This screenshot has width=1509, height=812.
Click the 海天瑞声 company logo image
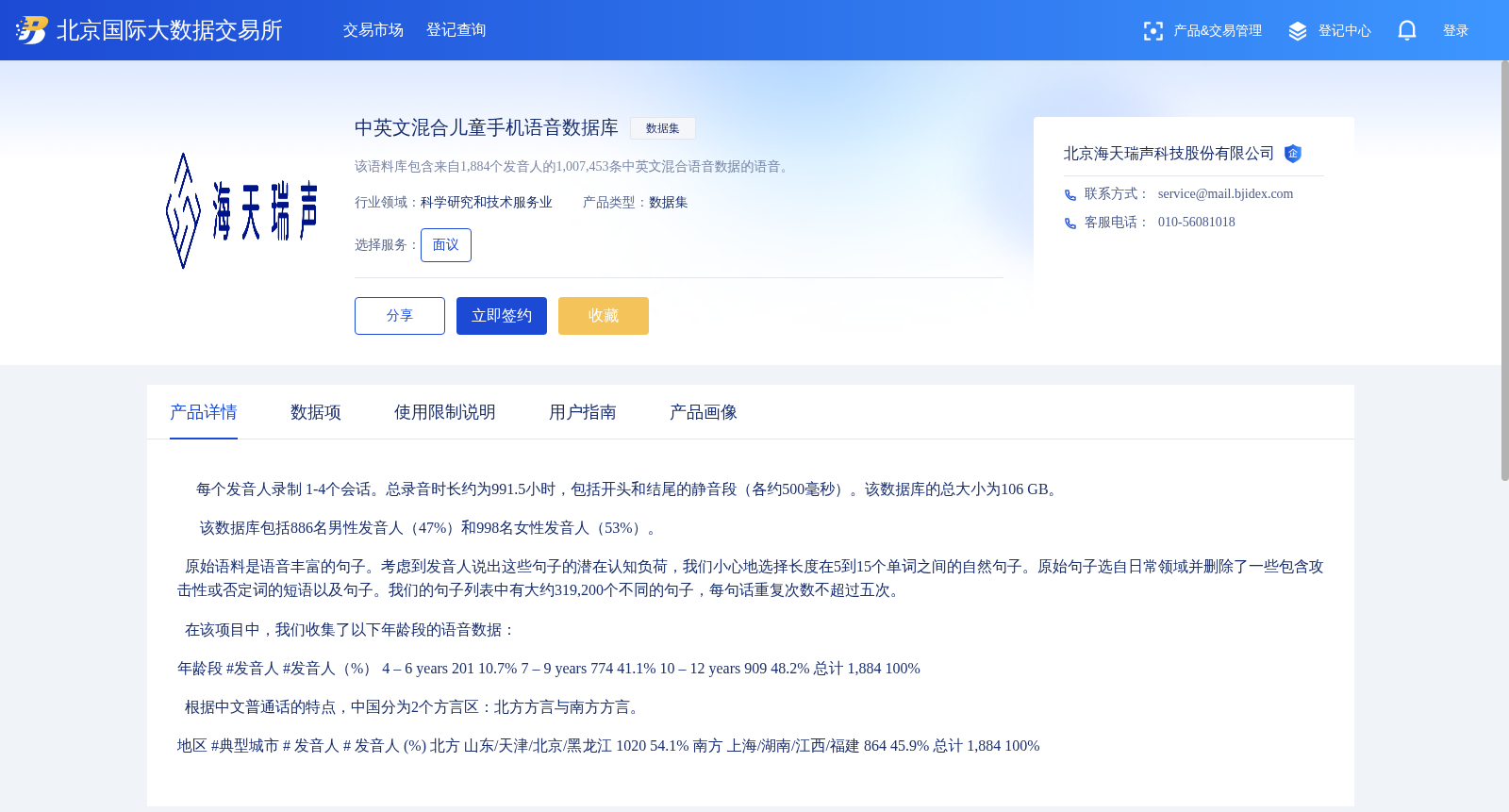(241, 211)
